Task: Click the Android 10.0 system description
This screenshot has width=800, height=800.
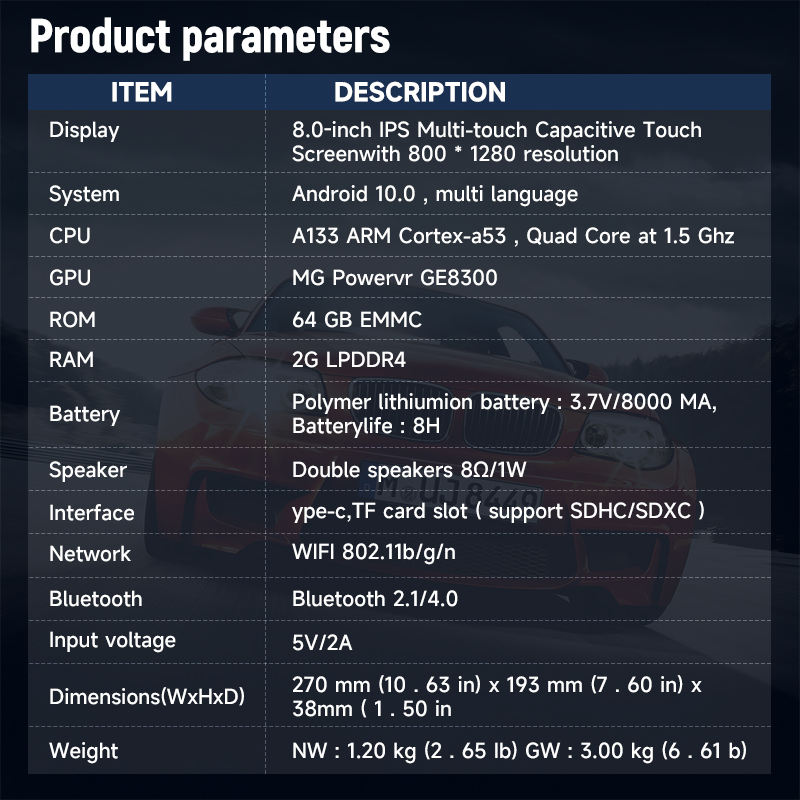Action: pyautogui.click(x=435, y=194)
